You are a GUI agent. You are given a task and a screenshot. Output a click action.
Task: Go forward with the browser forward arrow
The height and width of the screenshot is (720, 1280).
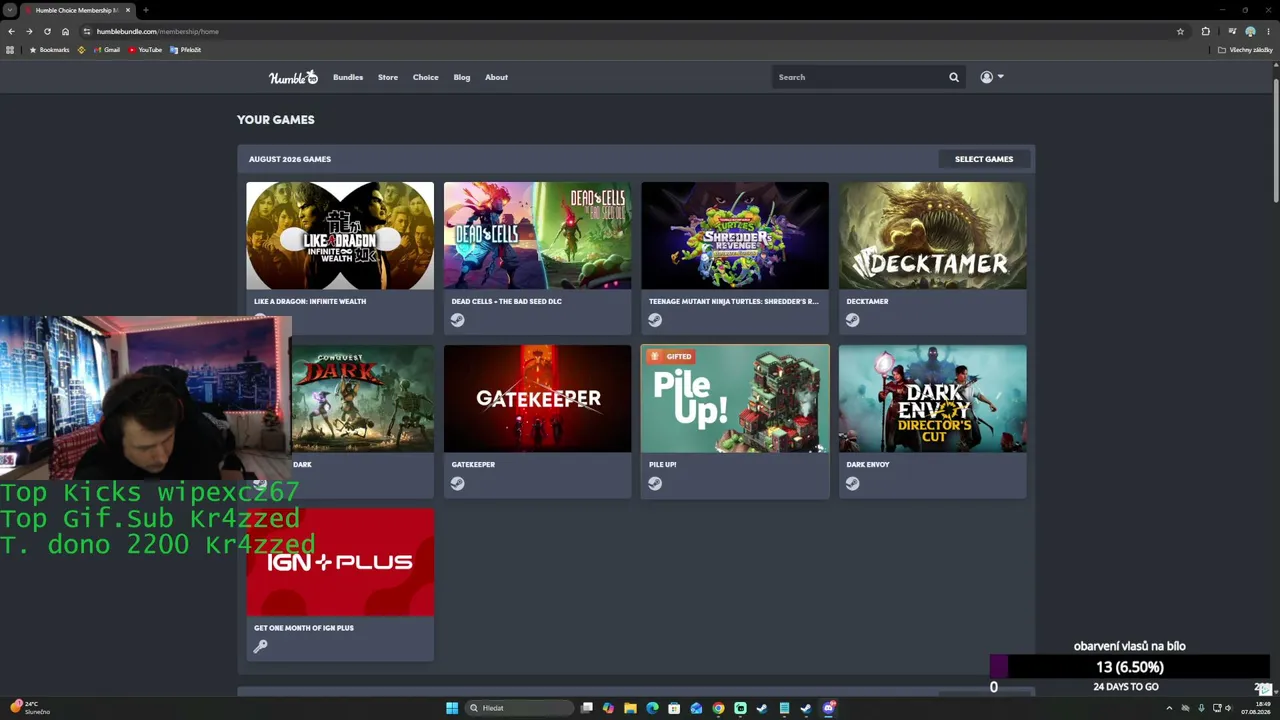[x=29, y=31]
